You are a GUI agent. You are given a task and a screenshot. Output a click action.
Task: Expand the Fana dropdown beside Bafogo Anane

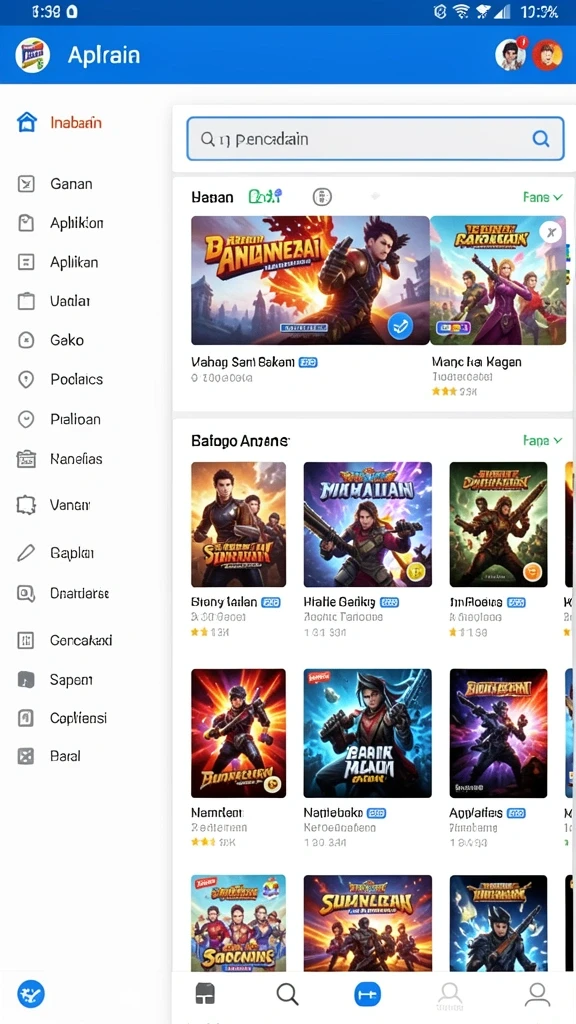coord(542,441)
